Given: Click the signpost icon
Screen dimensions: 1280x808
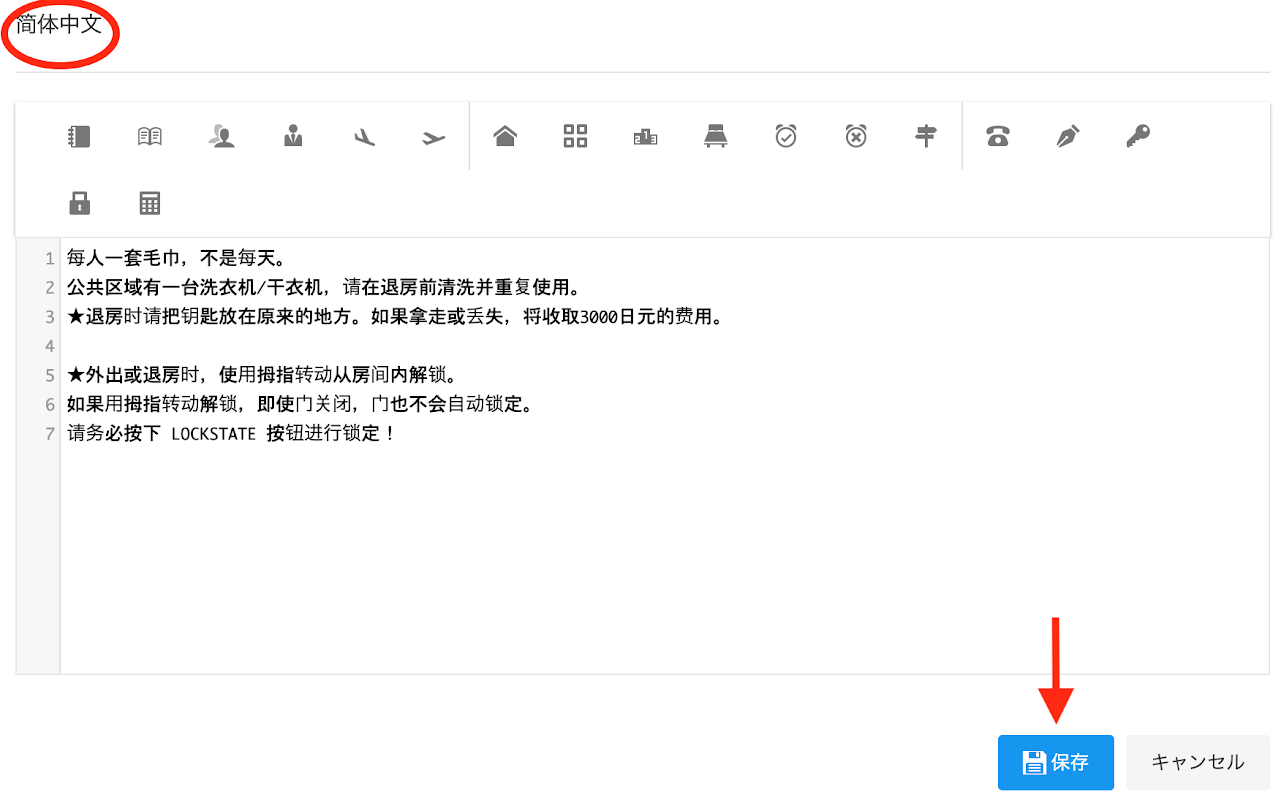Looking at the screenshot, I should click(x=926, y=136).
